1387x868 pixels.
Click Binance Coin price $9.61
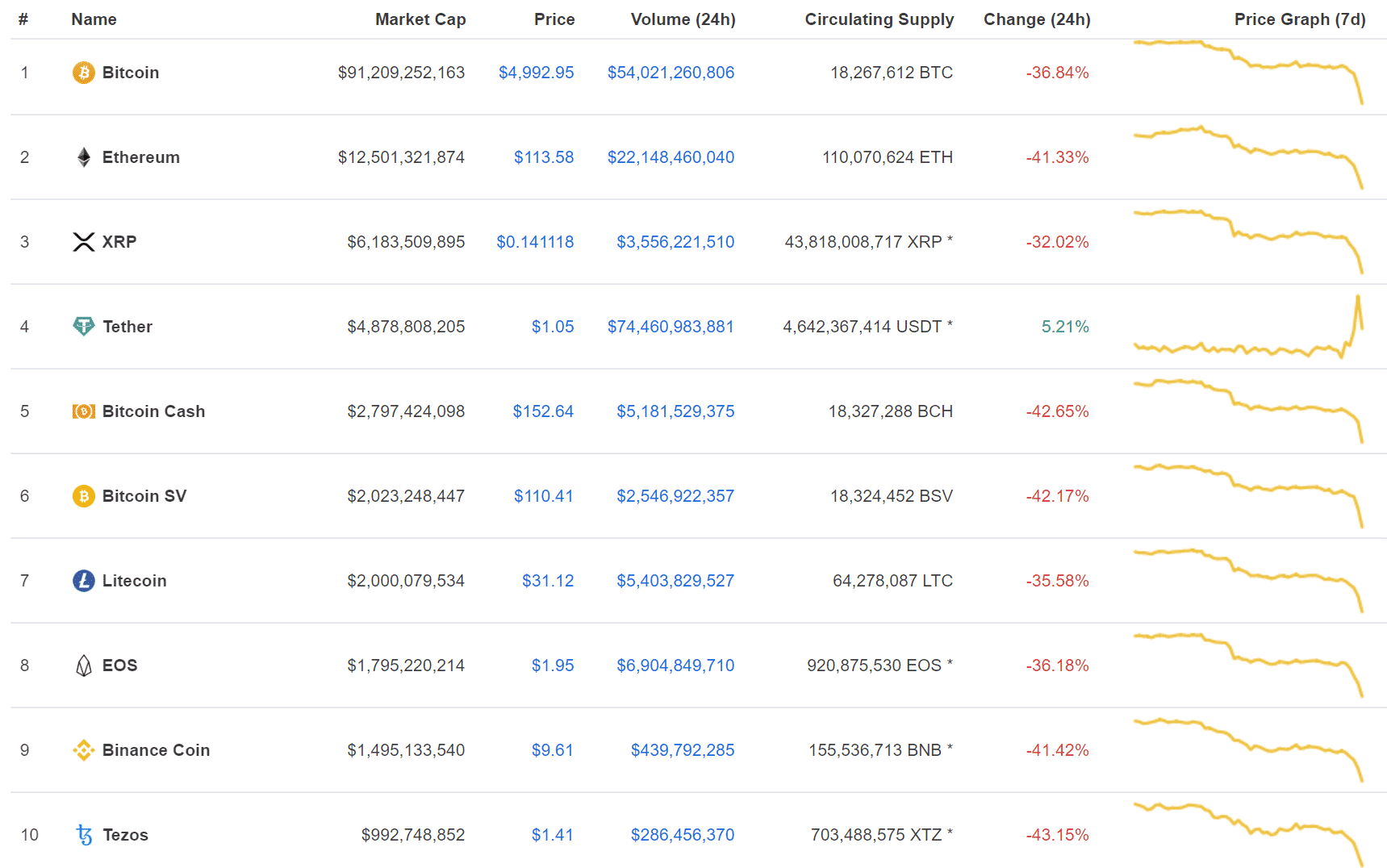click(x=553, y=750)
